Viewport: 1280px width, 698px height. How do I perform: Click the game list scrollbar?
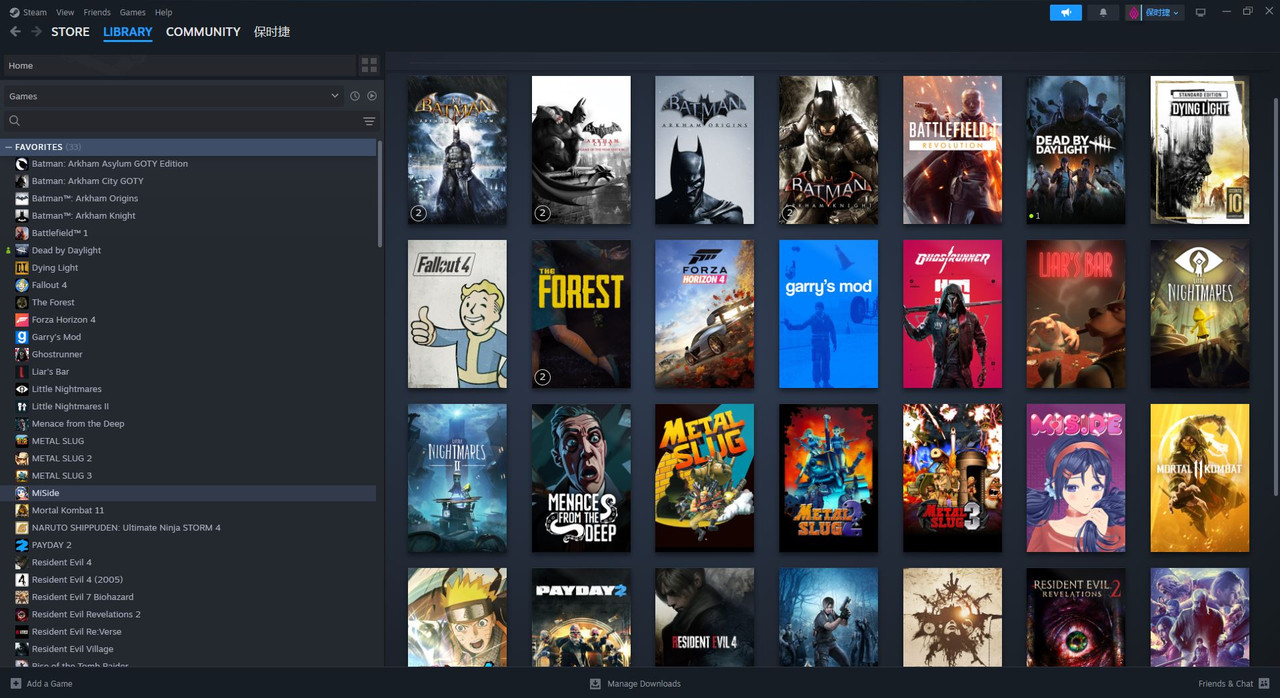pos(379,193)
